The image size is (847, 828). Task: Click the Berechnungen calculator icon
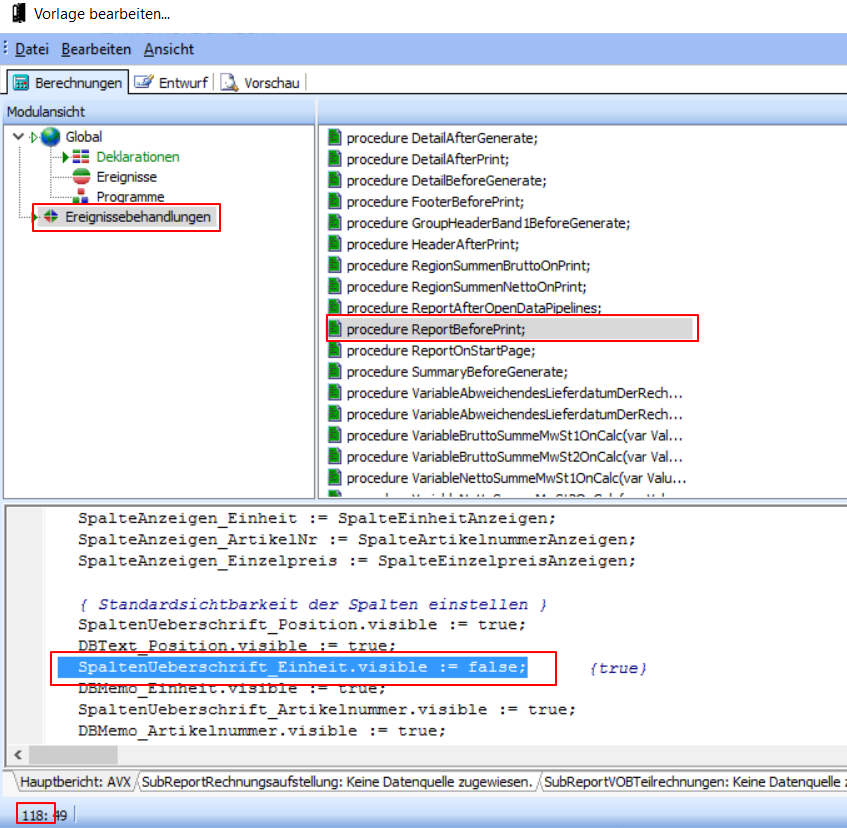[21, 83]
